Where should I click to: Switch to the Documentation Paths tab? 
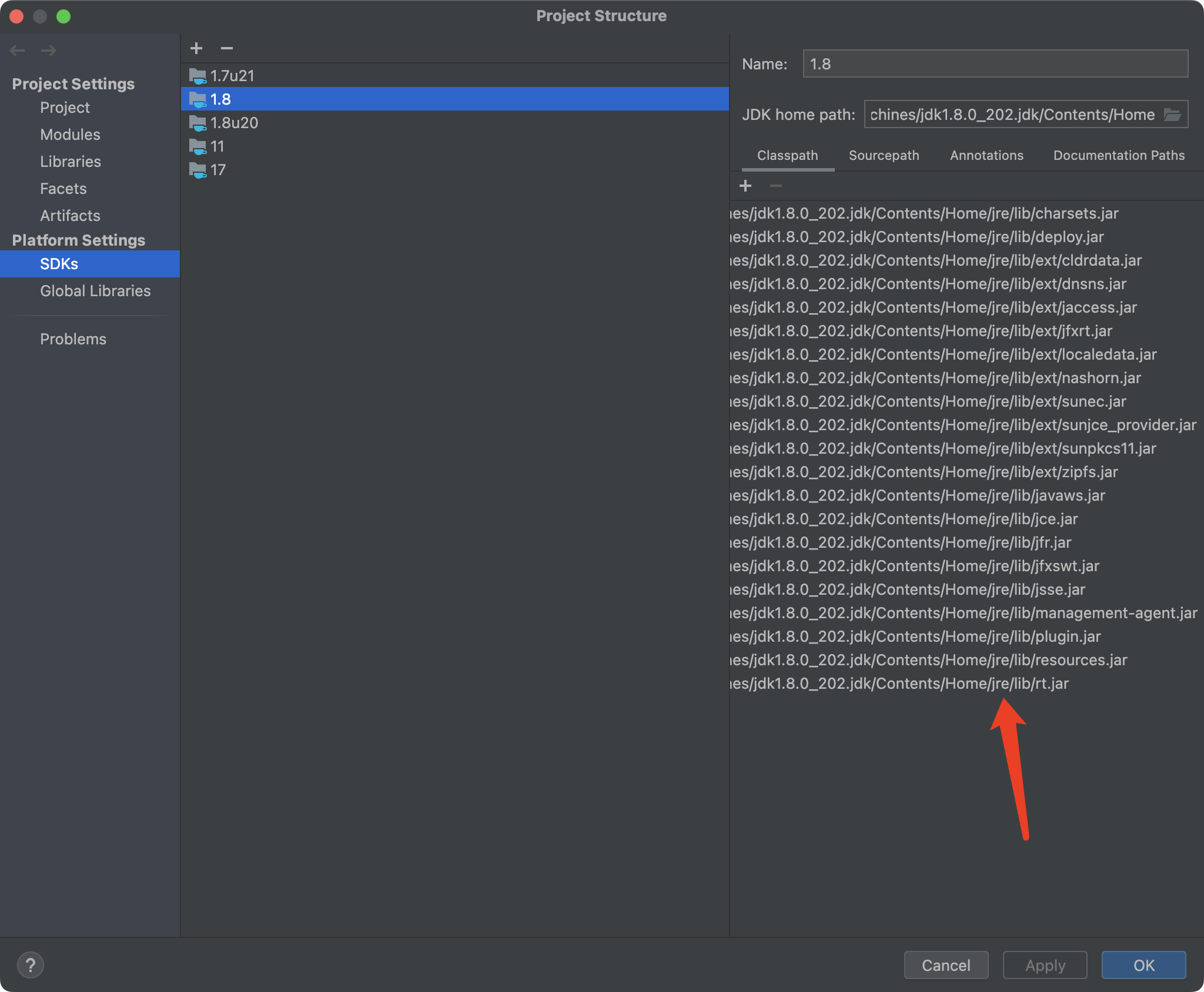click(x=1119, y=155)
